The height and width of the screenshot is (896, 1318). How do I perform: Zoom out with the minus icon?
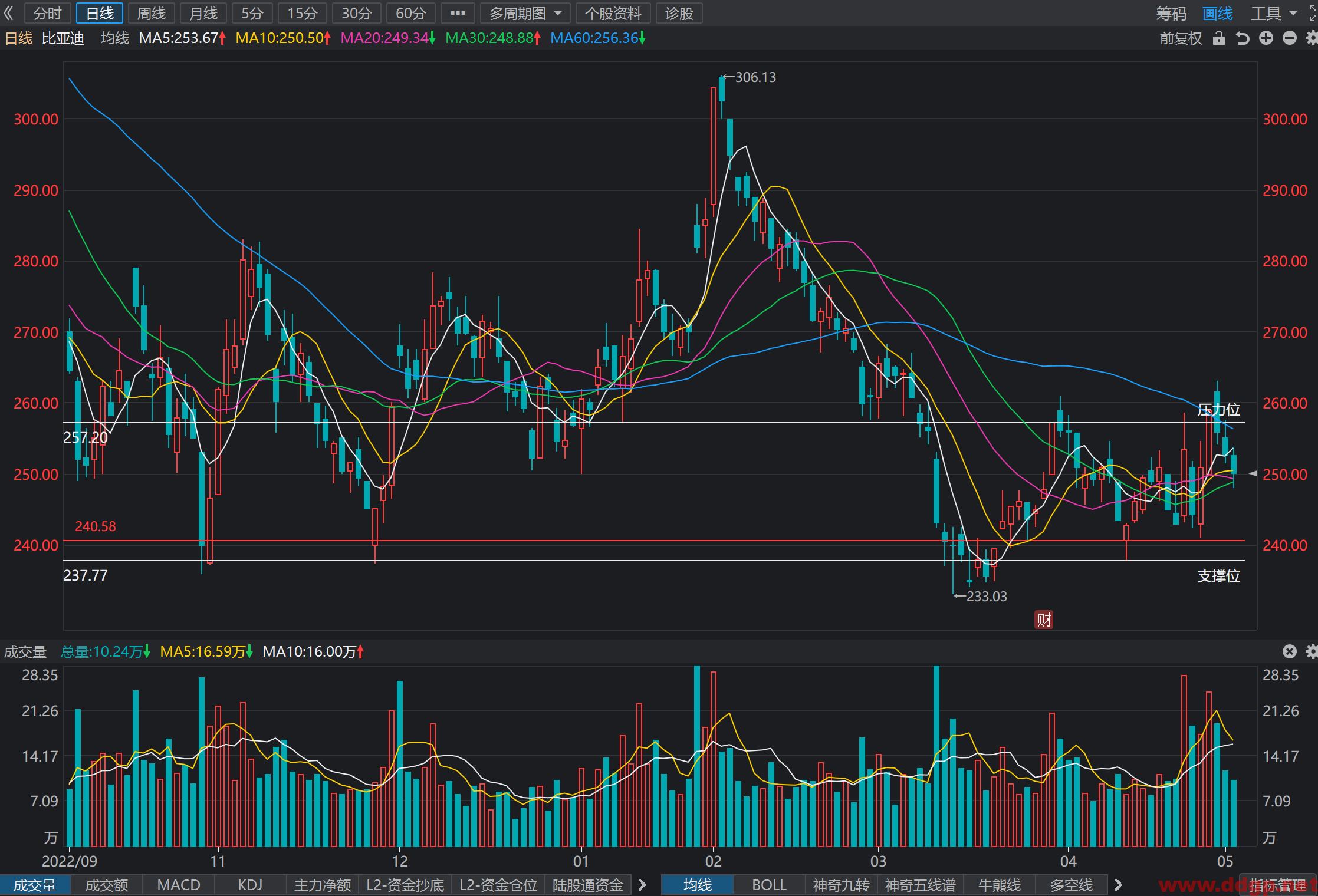[1290, 38]
